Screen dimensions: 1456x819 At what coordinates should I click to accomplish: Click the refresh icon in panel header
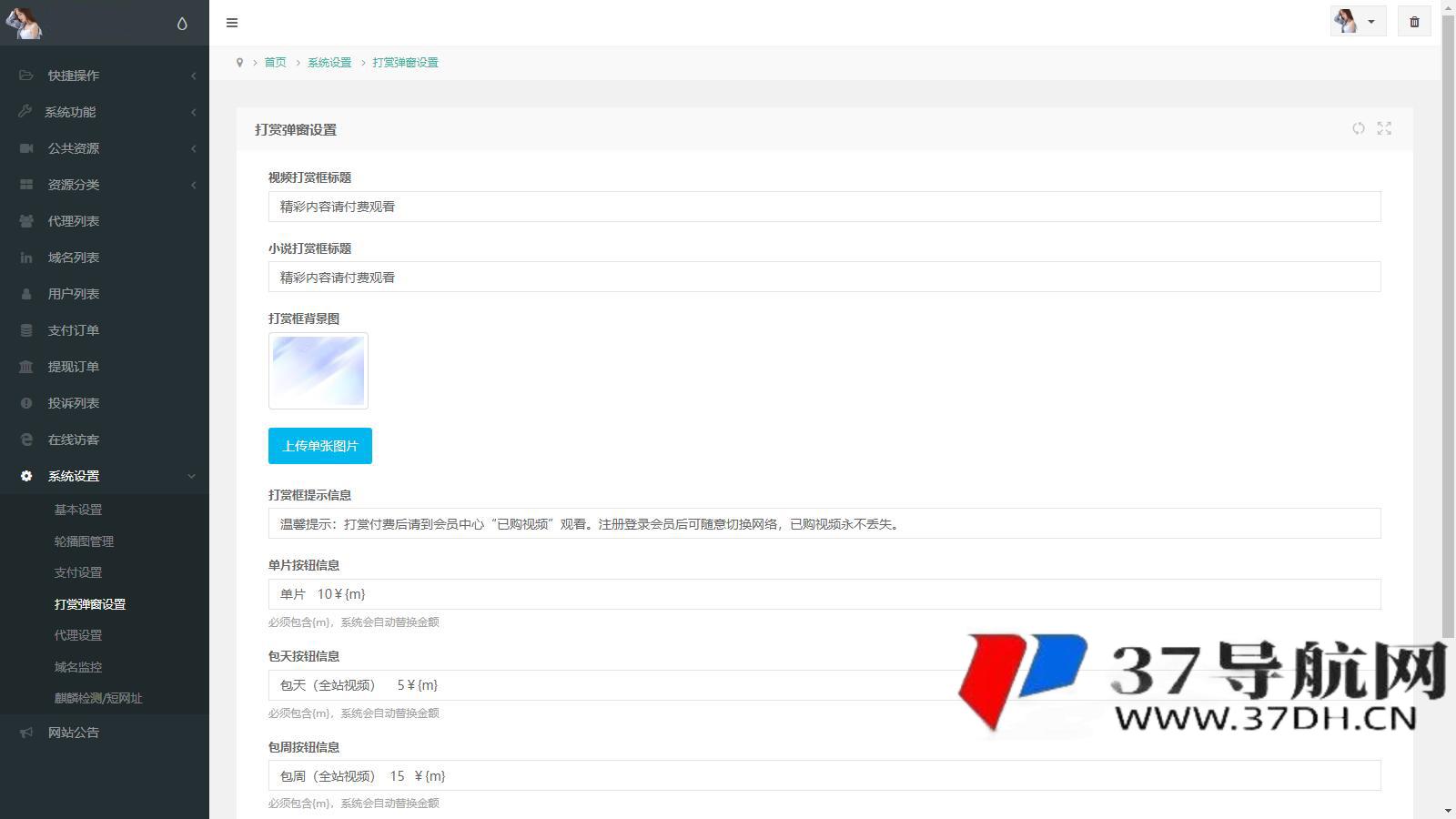[1358, 128]
